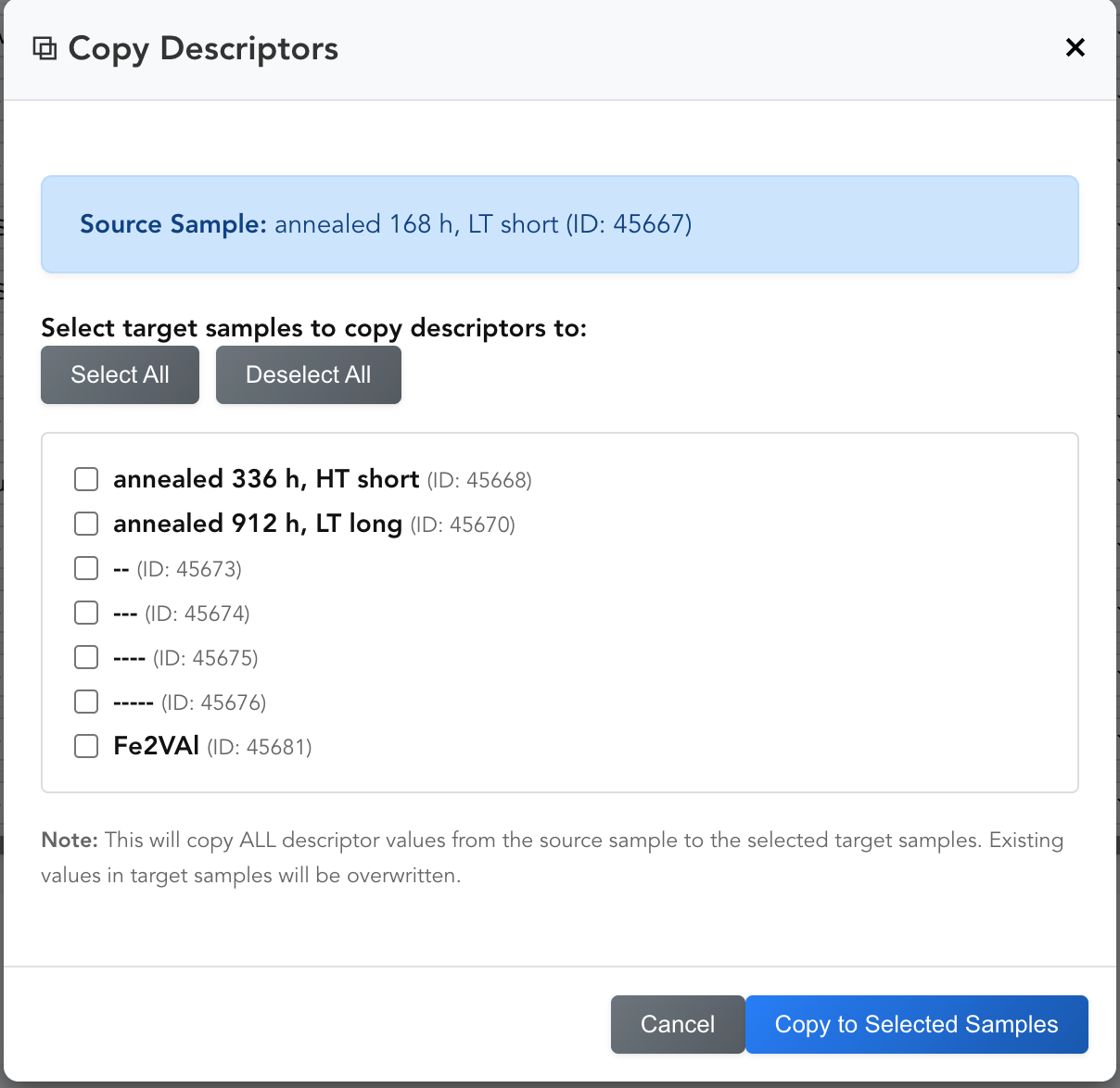Click the overwrite warning note text
The width and height of the screenshot is (1120, 1088).
tap(553, 857)
